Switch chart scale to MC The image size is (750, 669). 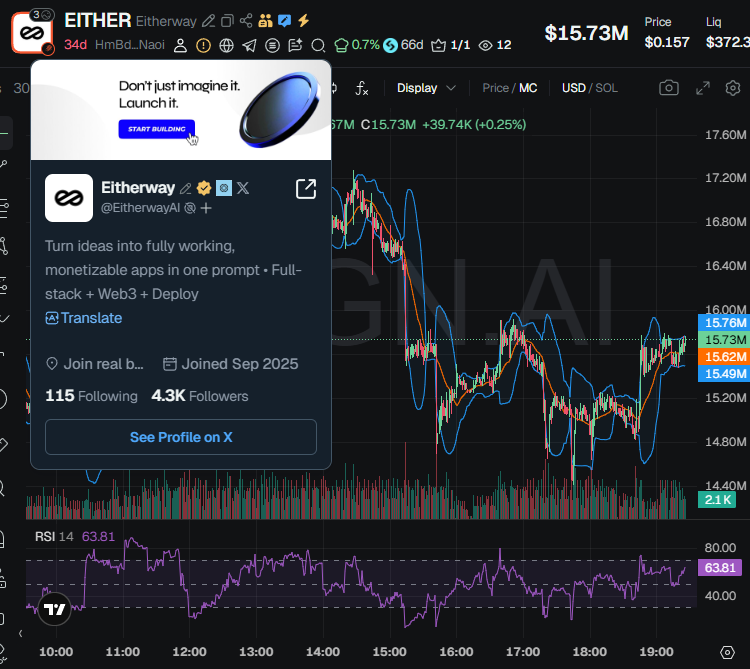(528, 88)
